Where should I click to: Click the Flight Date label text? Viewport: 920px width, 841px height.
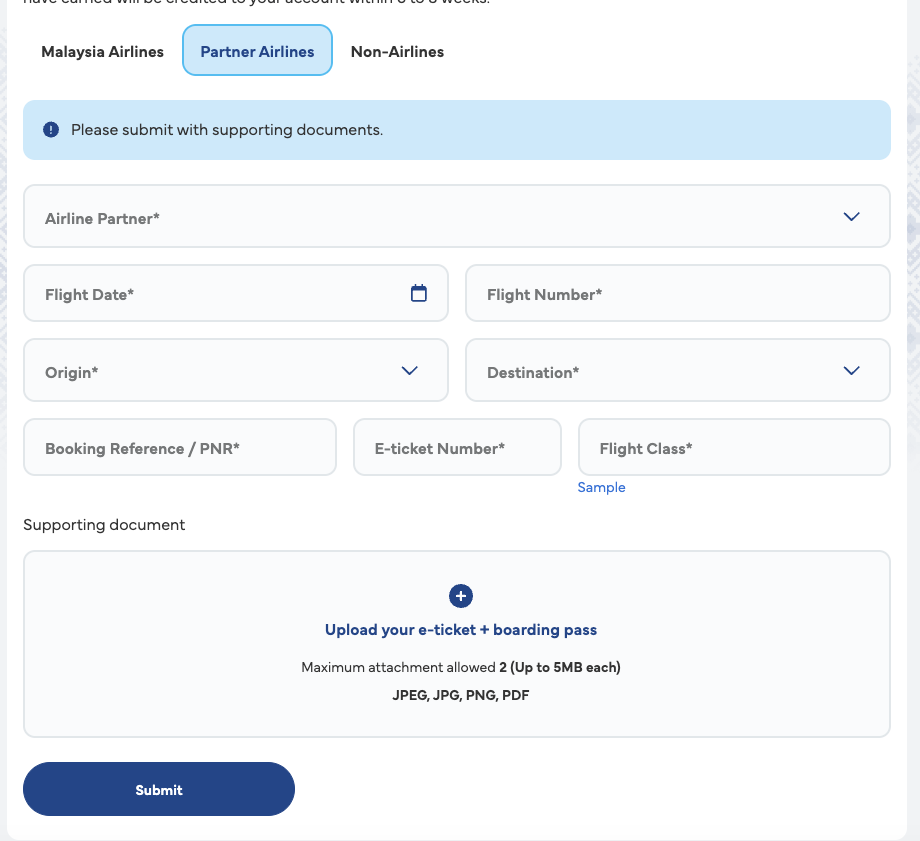(x=89, y=295)
